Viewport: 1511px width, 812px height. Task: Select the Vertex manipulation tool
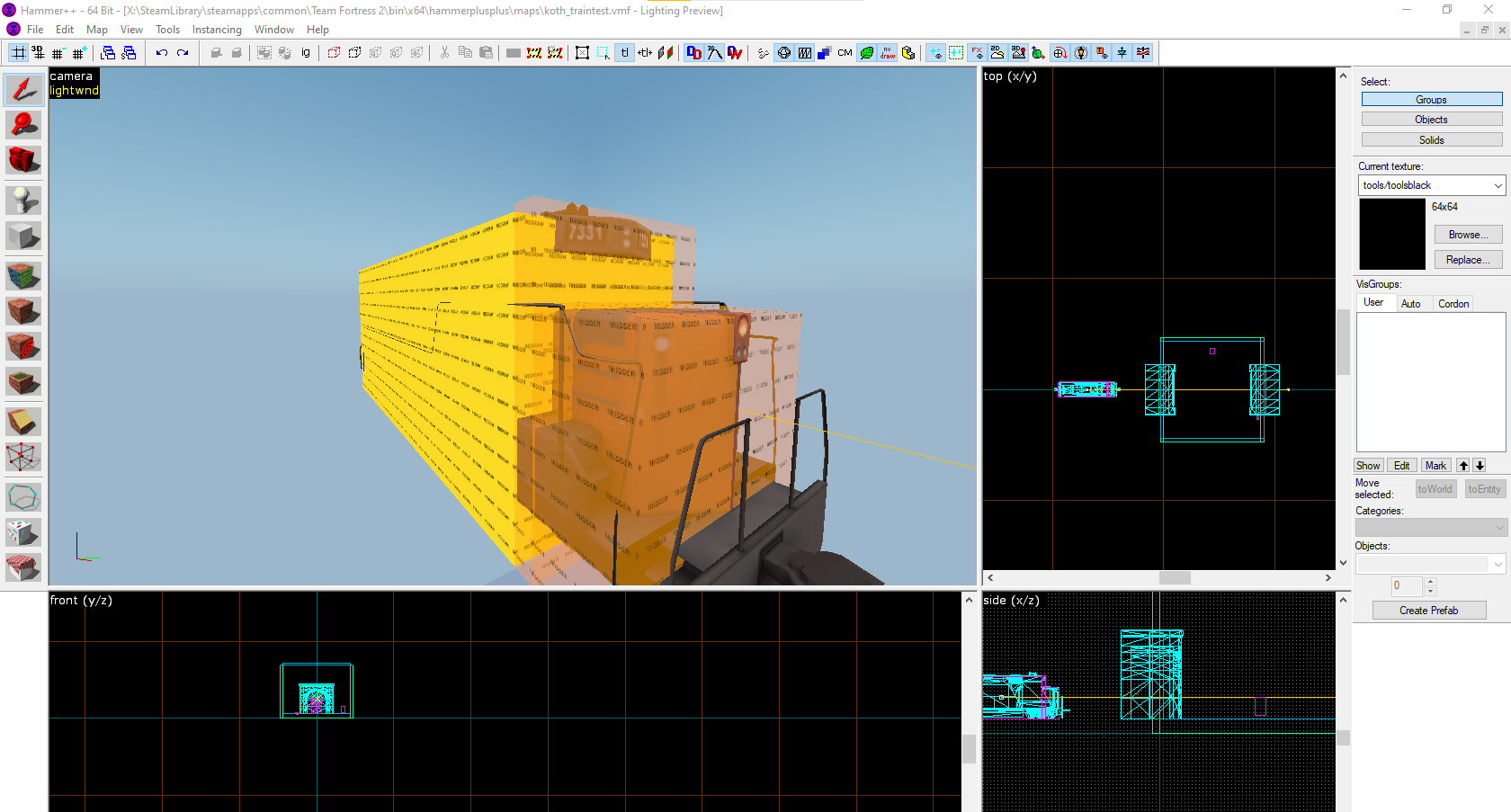pyautogui.click(x=23, y=457)
